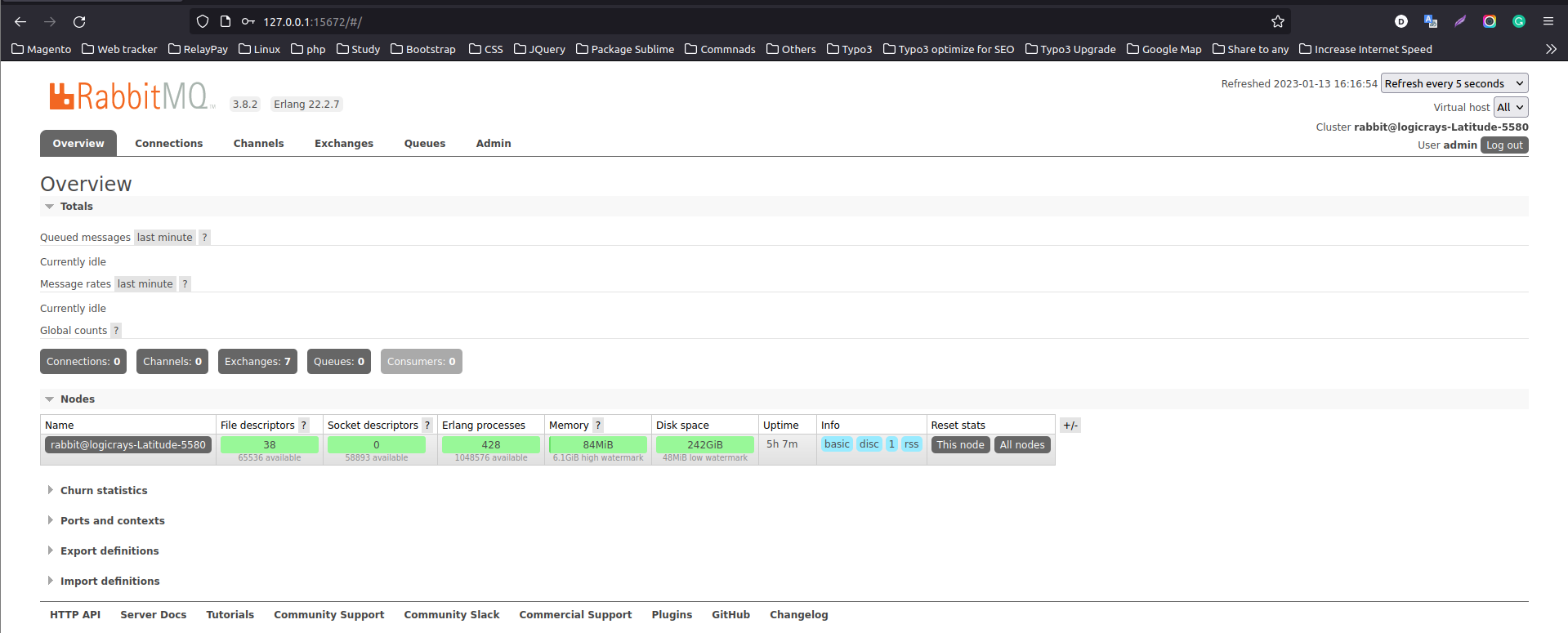Open RelayPay bookmark folder
1568x633 pixels.
pos(198,49)
